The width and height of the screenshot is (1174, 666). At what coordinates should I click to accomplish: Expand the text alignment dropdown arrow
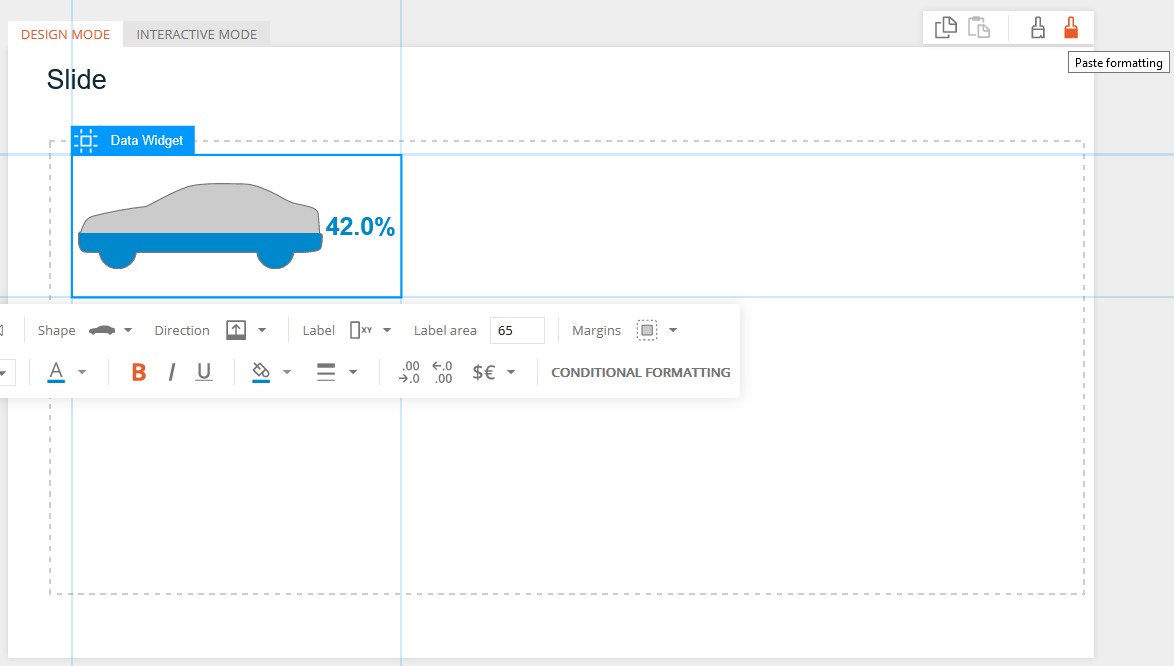(353, 372)
